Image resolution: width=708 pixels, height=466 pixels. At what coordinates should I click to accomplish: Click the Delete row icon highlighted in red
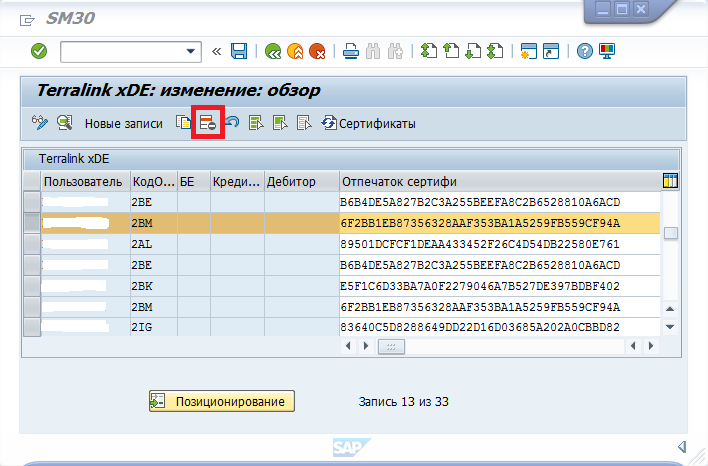208,123
